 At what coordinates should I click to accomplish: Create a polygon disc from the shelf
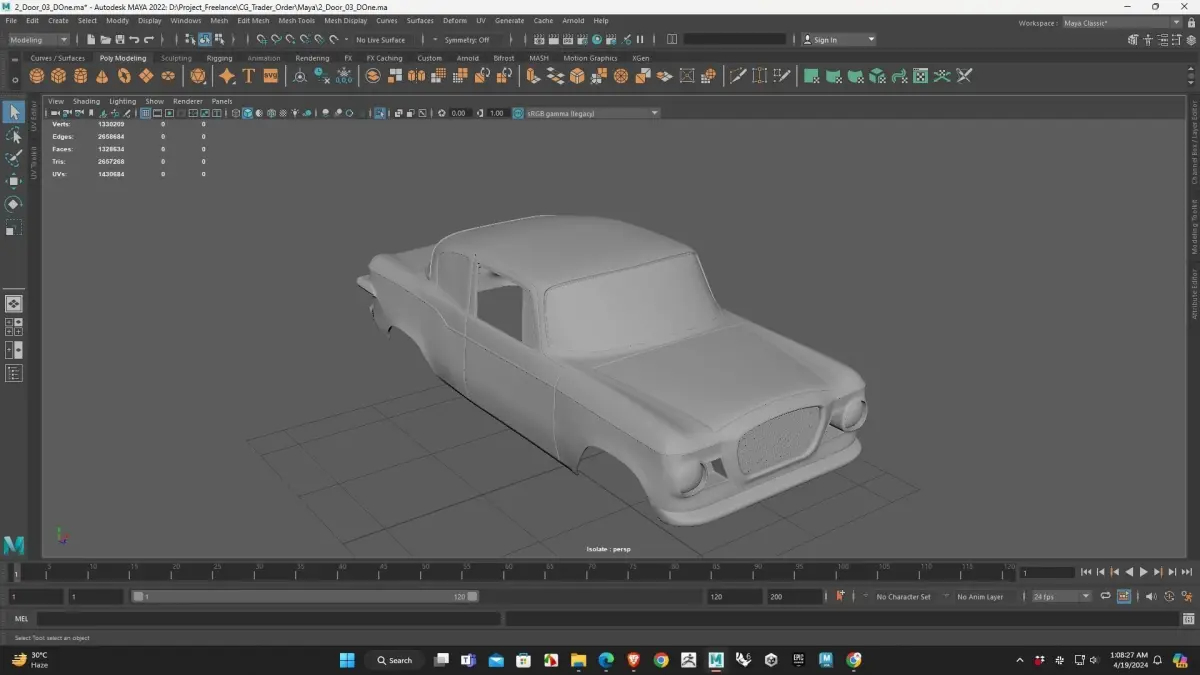point(168,76)
